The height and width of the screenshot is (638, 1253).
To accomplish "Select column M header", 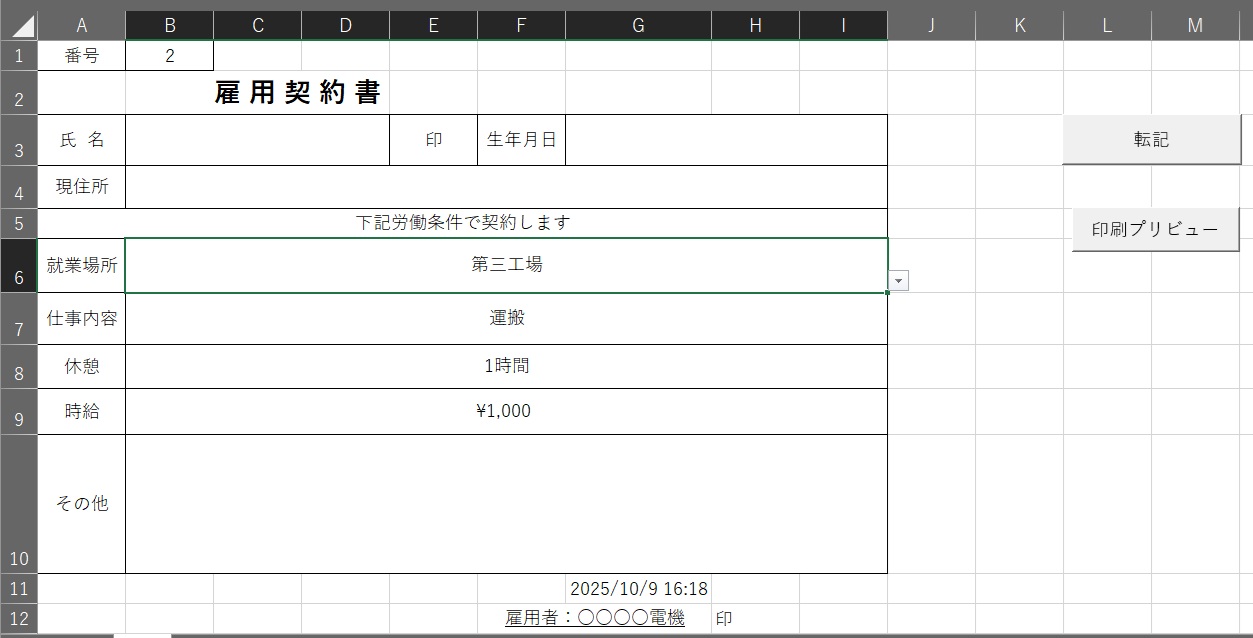I will (x=1195, y=26).
